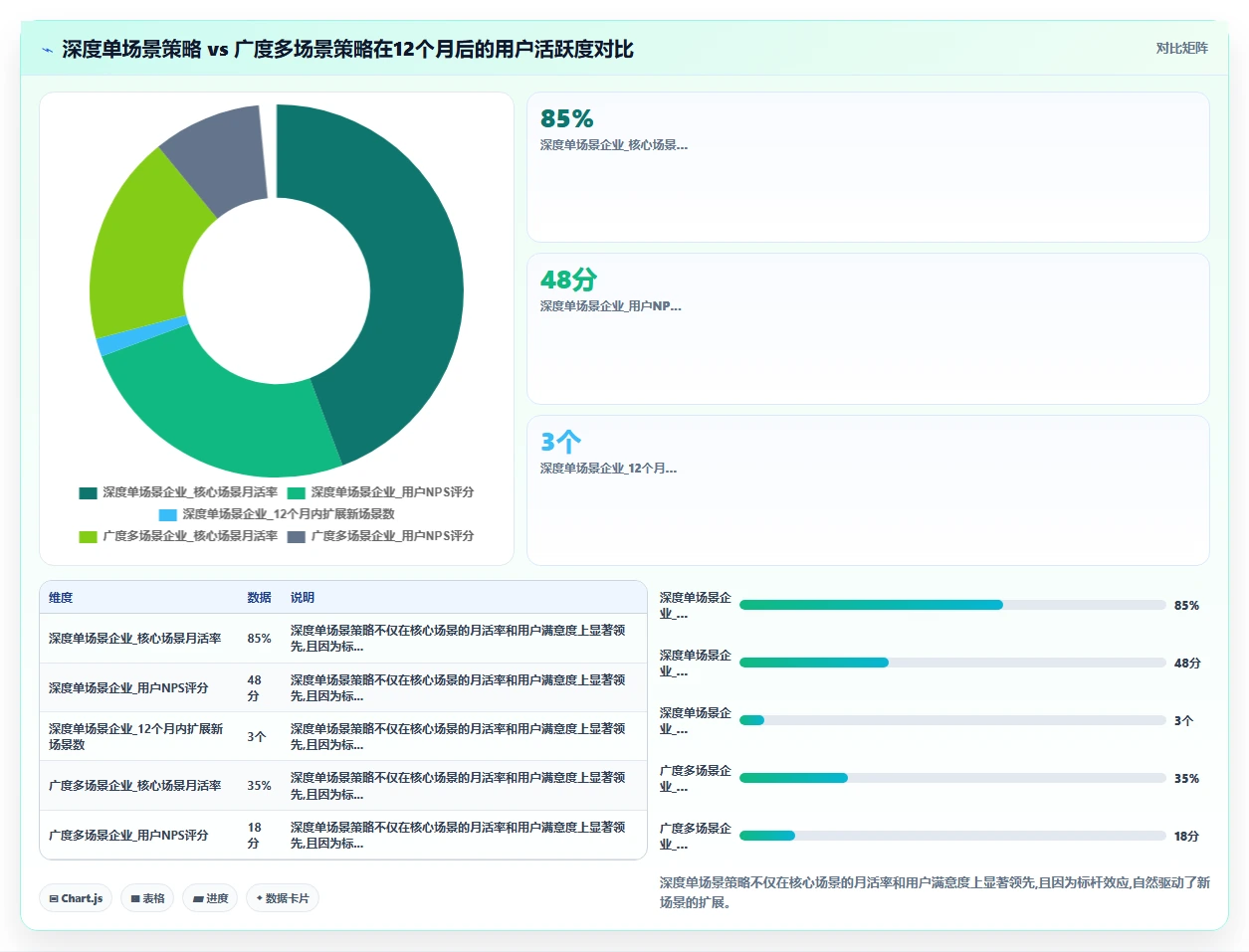
Task: Toggle legend swatch 广度多场景企业_用户NPS评分
Action: [297, 536]
